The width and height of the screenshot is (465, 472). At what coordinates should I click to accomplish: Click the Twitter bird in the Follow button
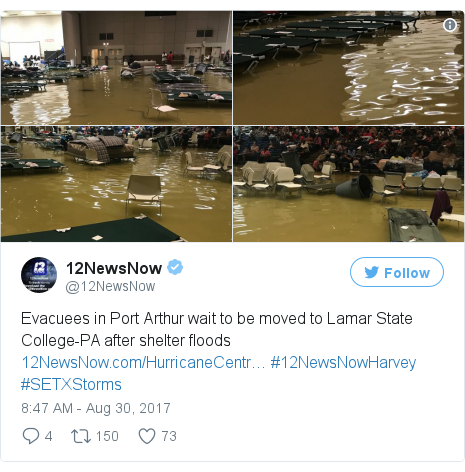371,272
